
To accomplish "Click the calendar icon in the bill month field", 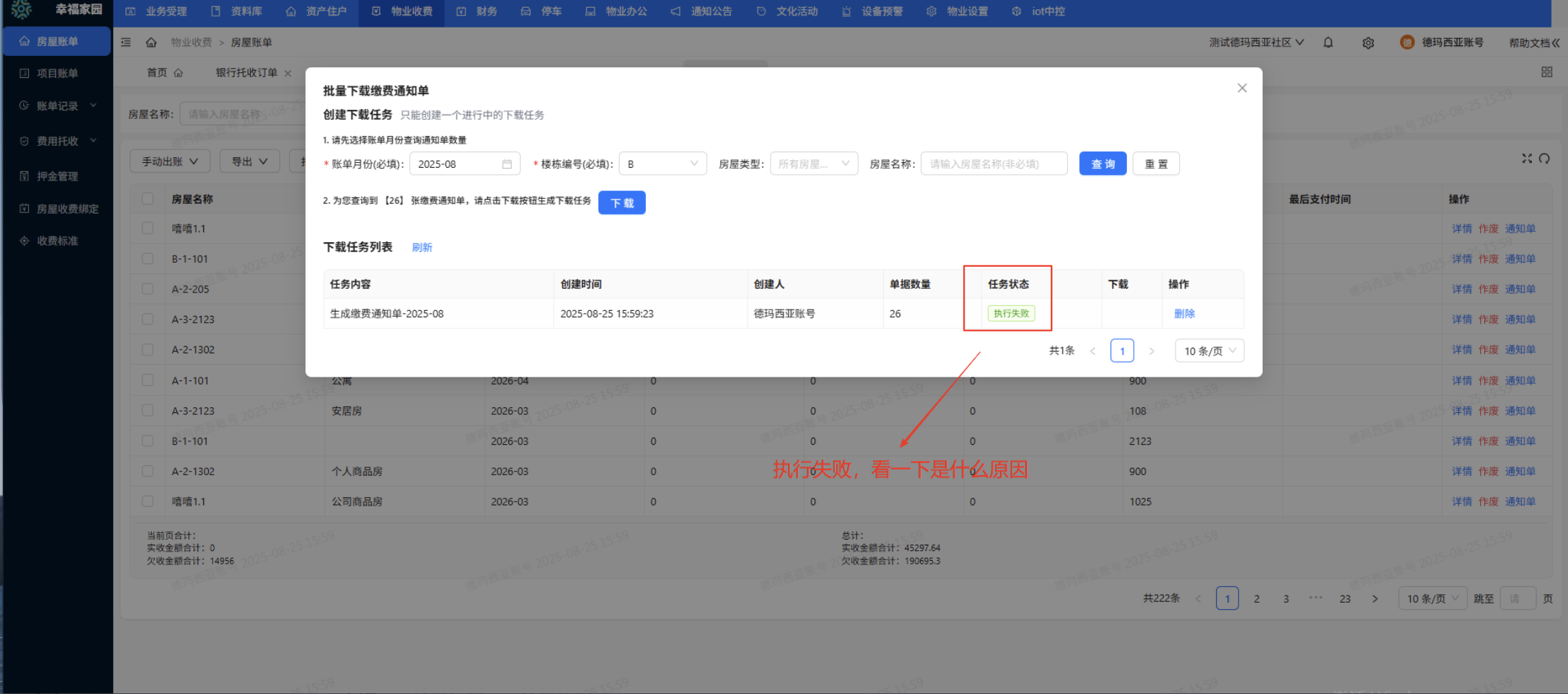I will click(x=506, y=164).
